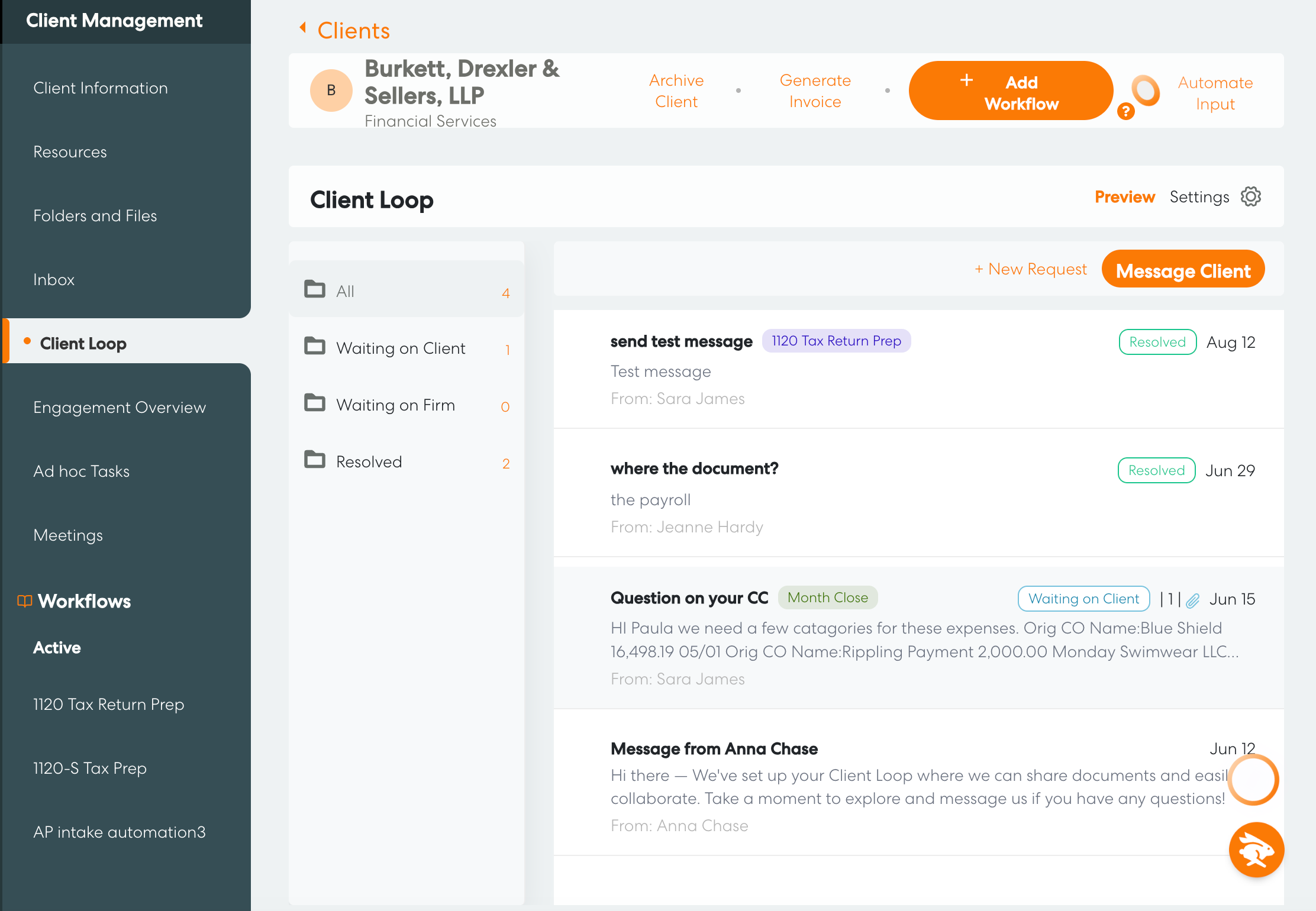
Task: Open the 1120 Tax Return Prep workflow
Action: tap(108, 705)
